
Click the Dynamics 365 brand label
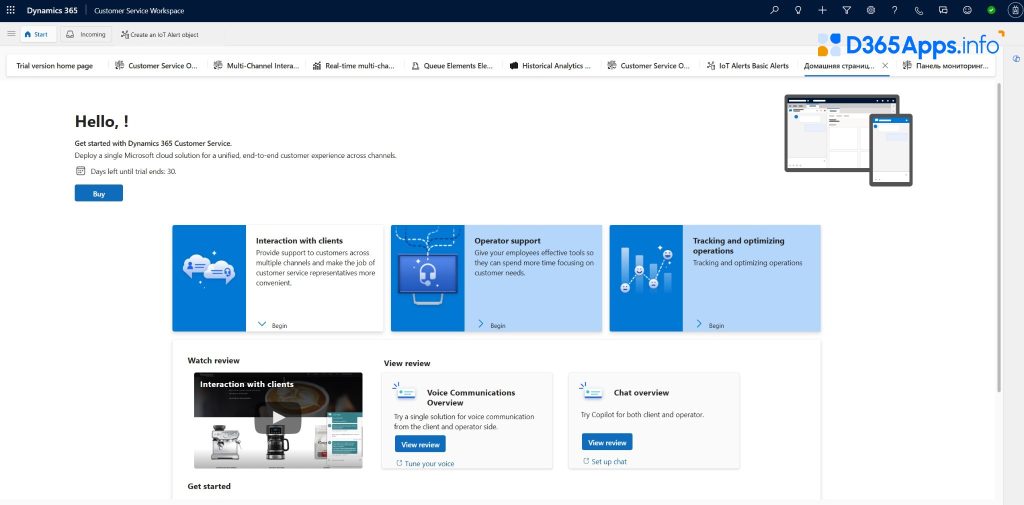[x=52, y=10]
